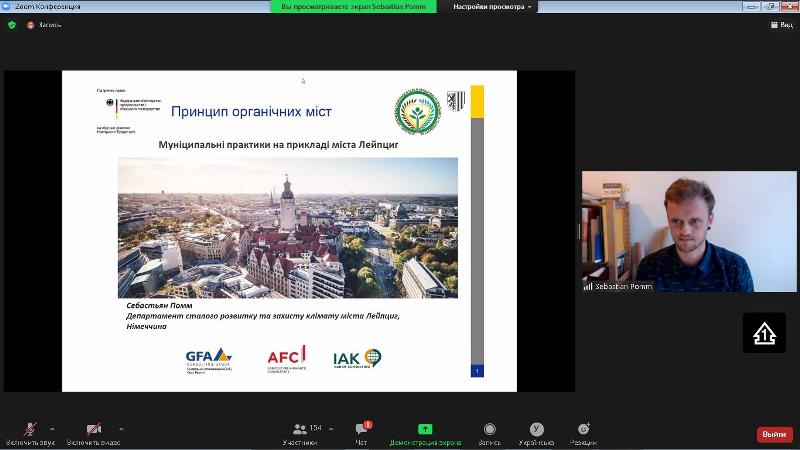Click the upload arrow icon below video
800x450 pixels.
(x=764, y=333)
